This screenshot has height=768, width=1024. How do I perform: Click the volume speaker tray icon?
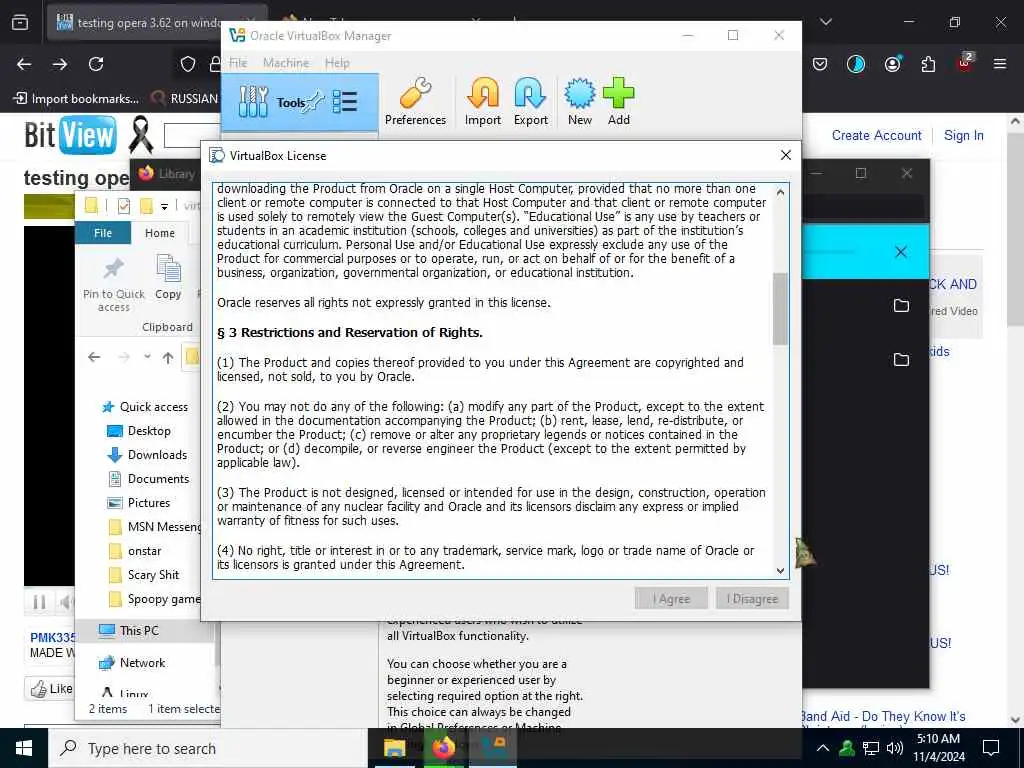895,748
